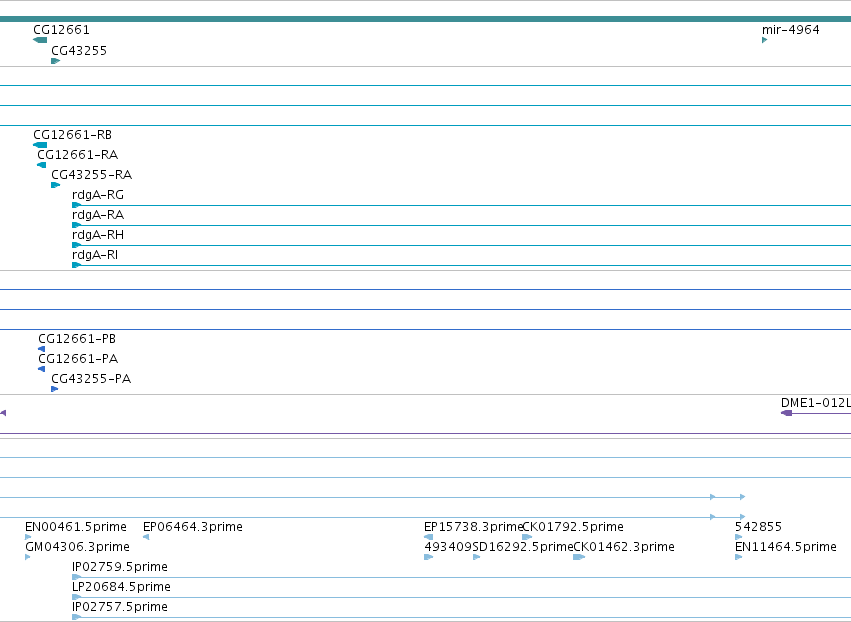Click the rdgA-RI transcript start glyph

coord(77,265)
